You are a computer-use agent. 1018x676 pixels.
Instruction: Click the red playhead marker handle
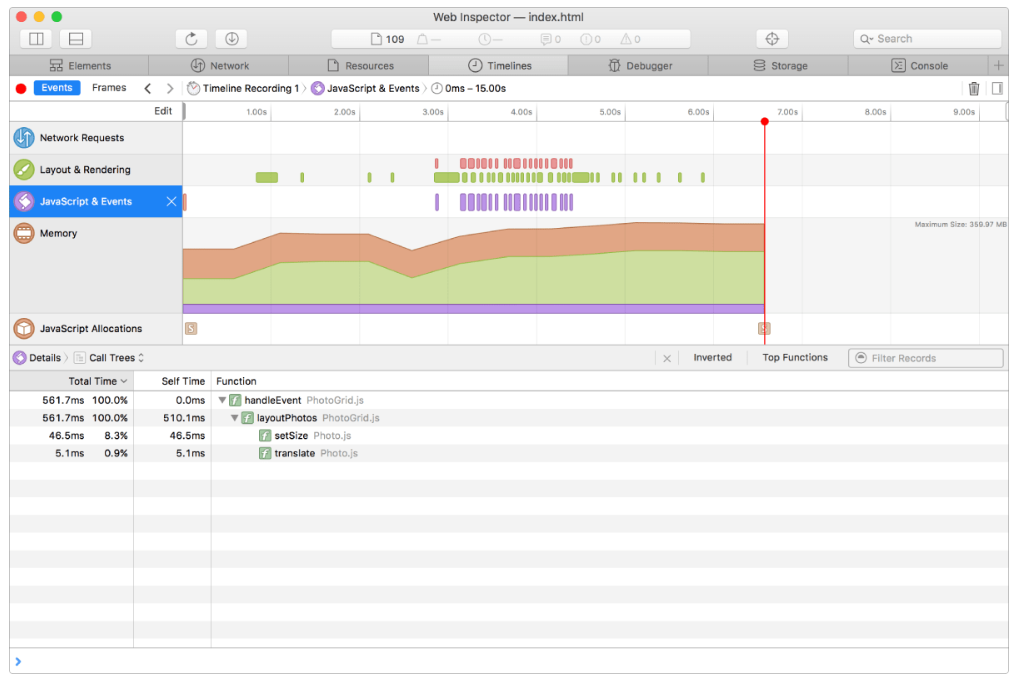(x=765, y=121)
